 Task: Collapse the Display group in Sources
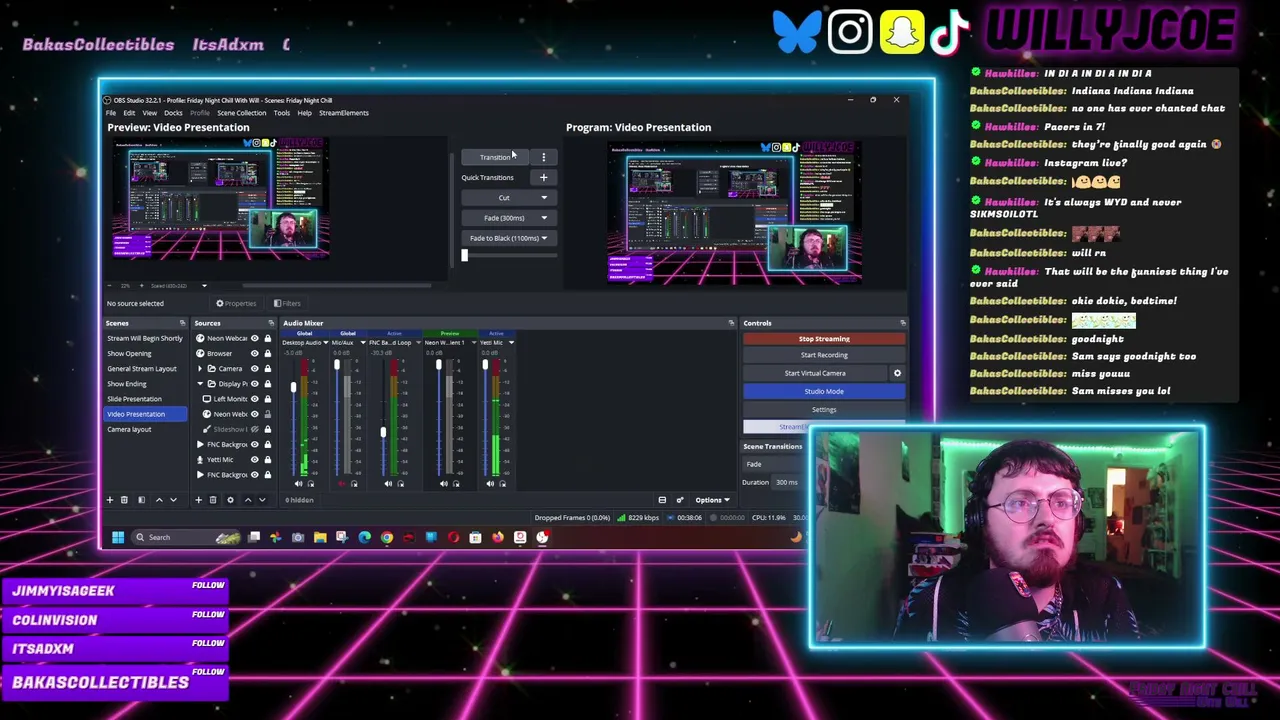(200, 384)
